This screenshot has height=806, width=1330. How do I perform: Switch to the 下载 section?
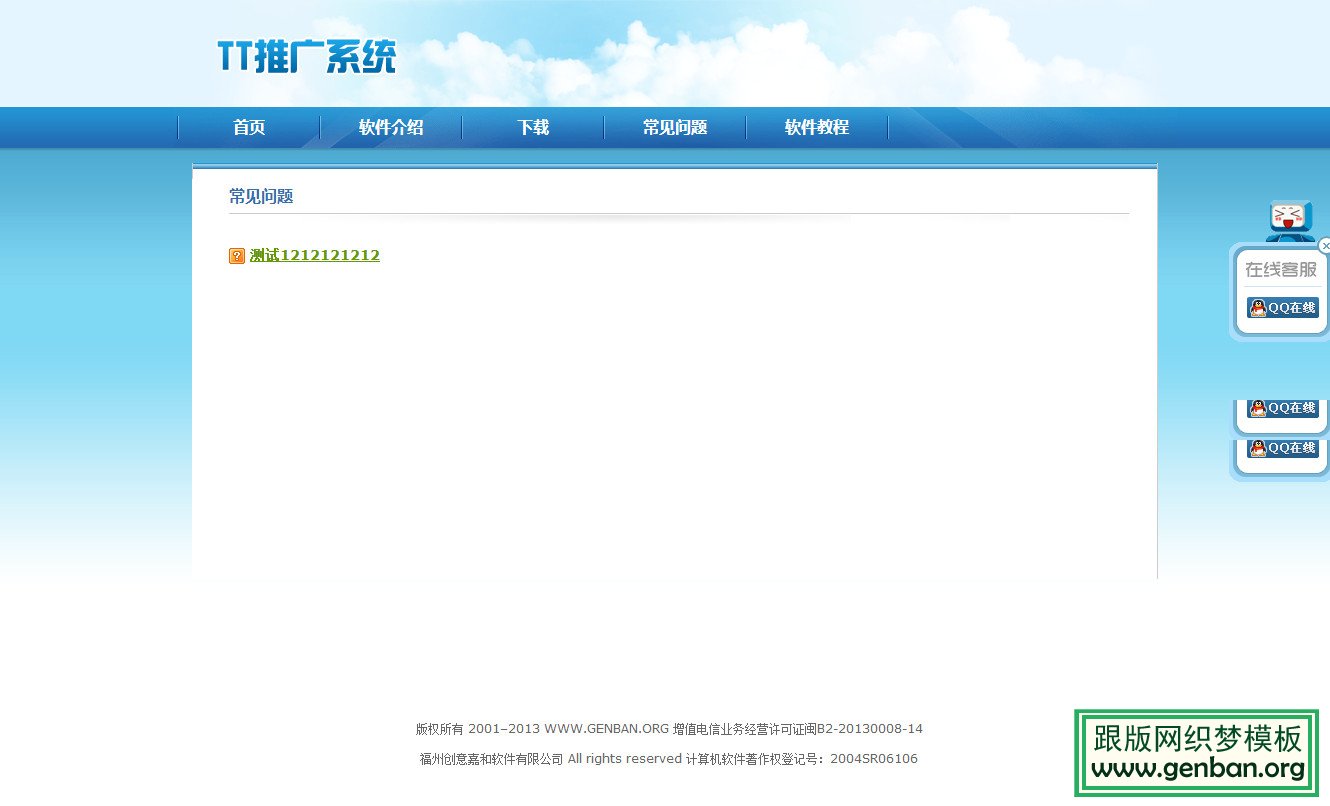pos(532,127)
